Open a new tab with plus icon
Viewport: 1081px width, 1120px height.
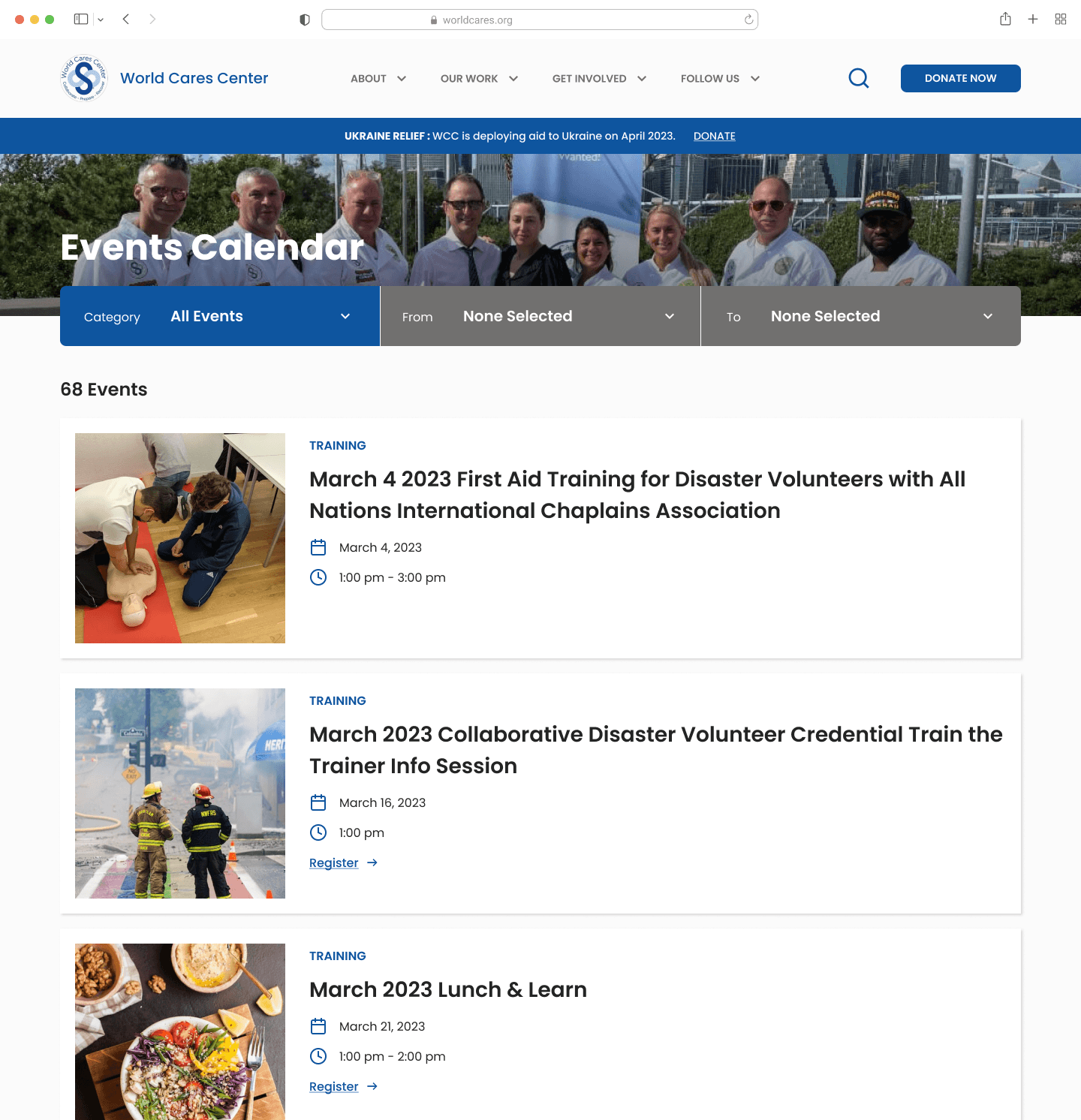click(x=1033, y=19)
